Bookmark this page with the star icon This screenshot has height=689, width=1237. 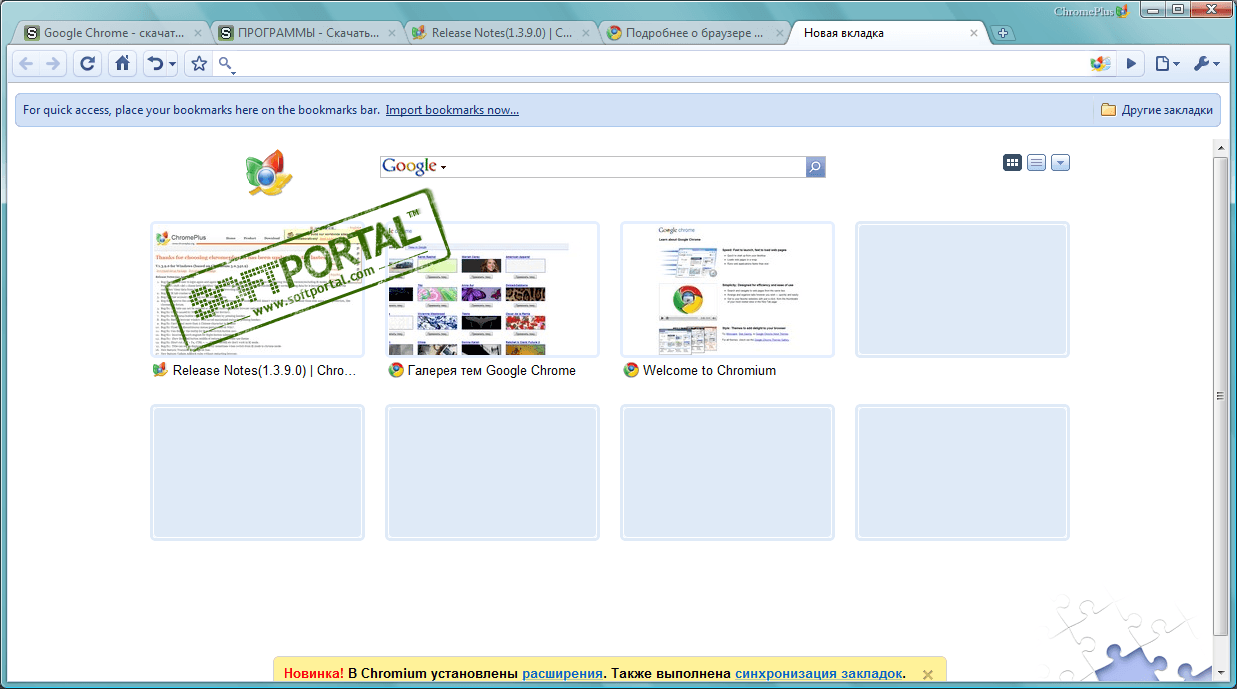(x=199, y=64)
